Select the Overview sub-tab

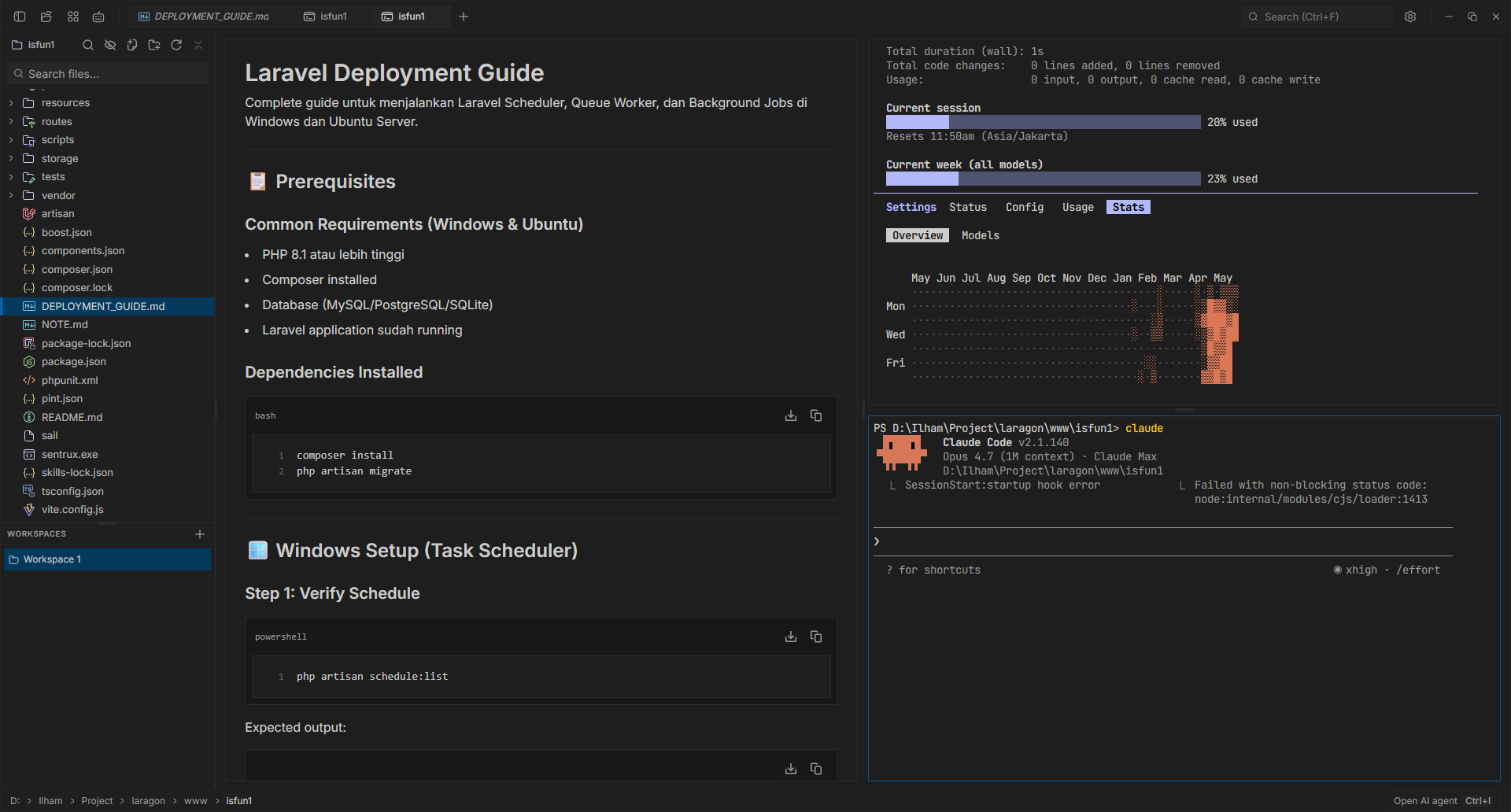pos(918,235)
